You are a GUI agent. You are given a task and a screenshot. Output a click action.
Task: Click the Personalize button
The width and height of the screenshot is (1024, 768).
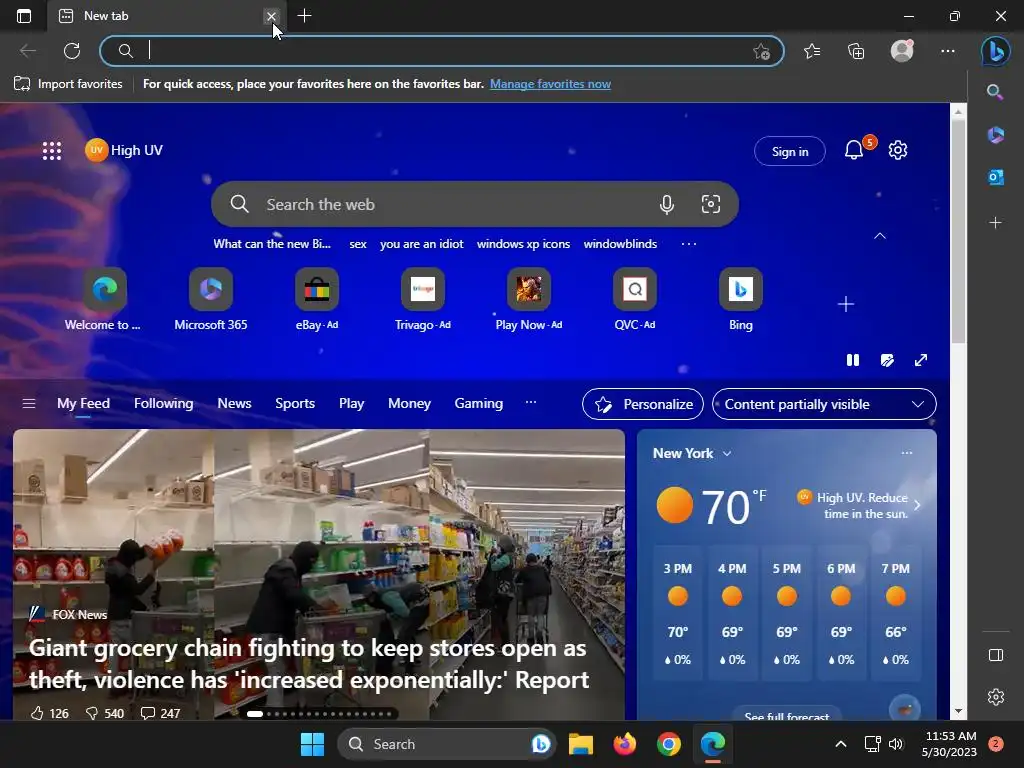[643, 404]
